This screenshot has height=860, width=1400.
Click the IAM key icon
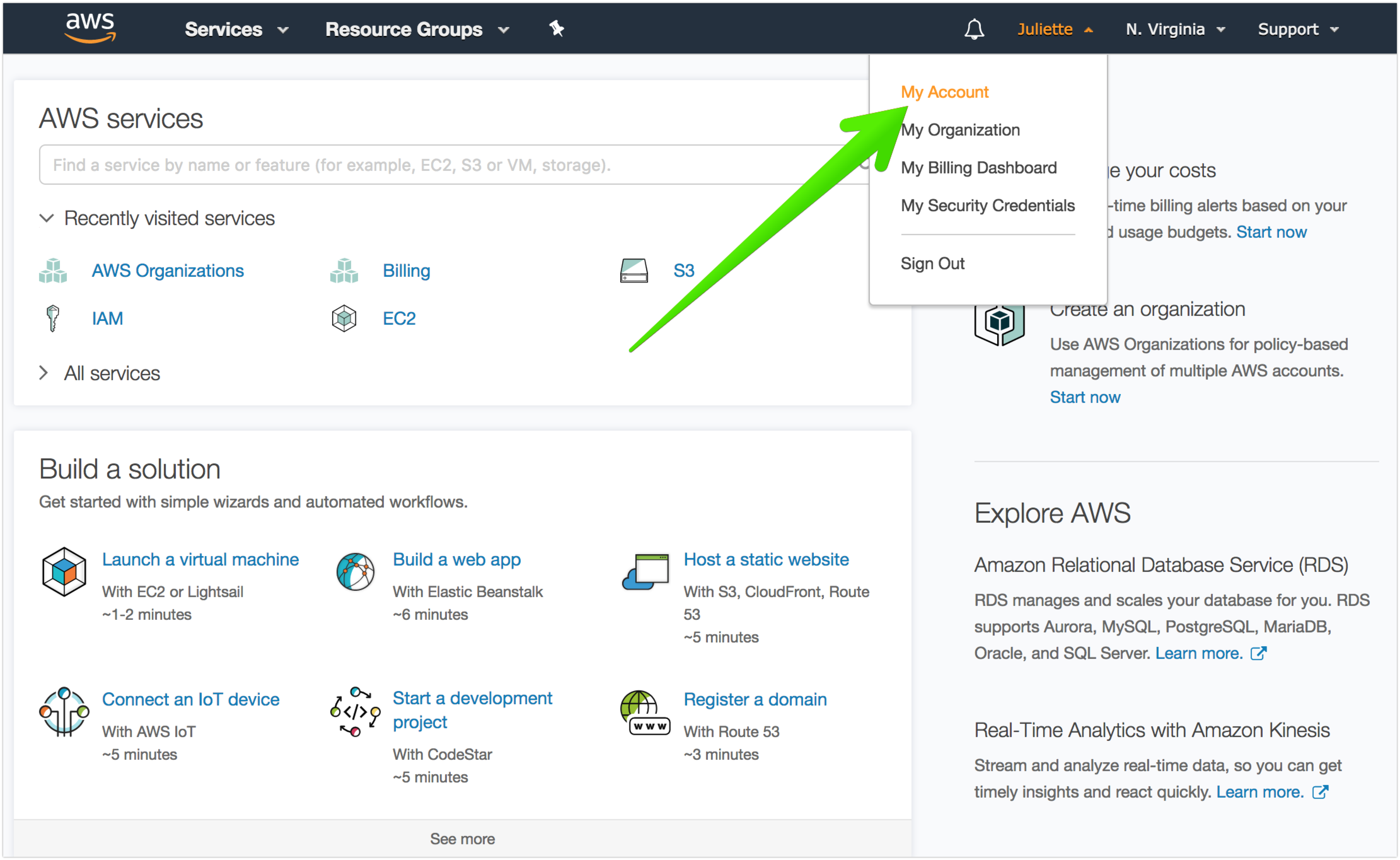pos(52,318)
